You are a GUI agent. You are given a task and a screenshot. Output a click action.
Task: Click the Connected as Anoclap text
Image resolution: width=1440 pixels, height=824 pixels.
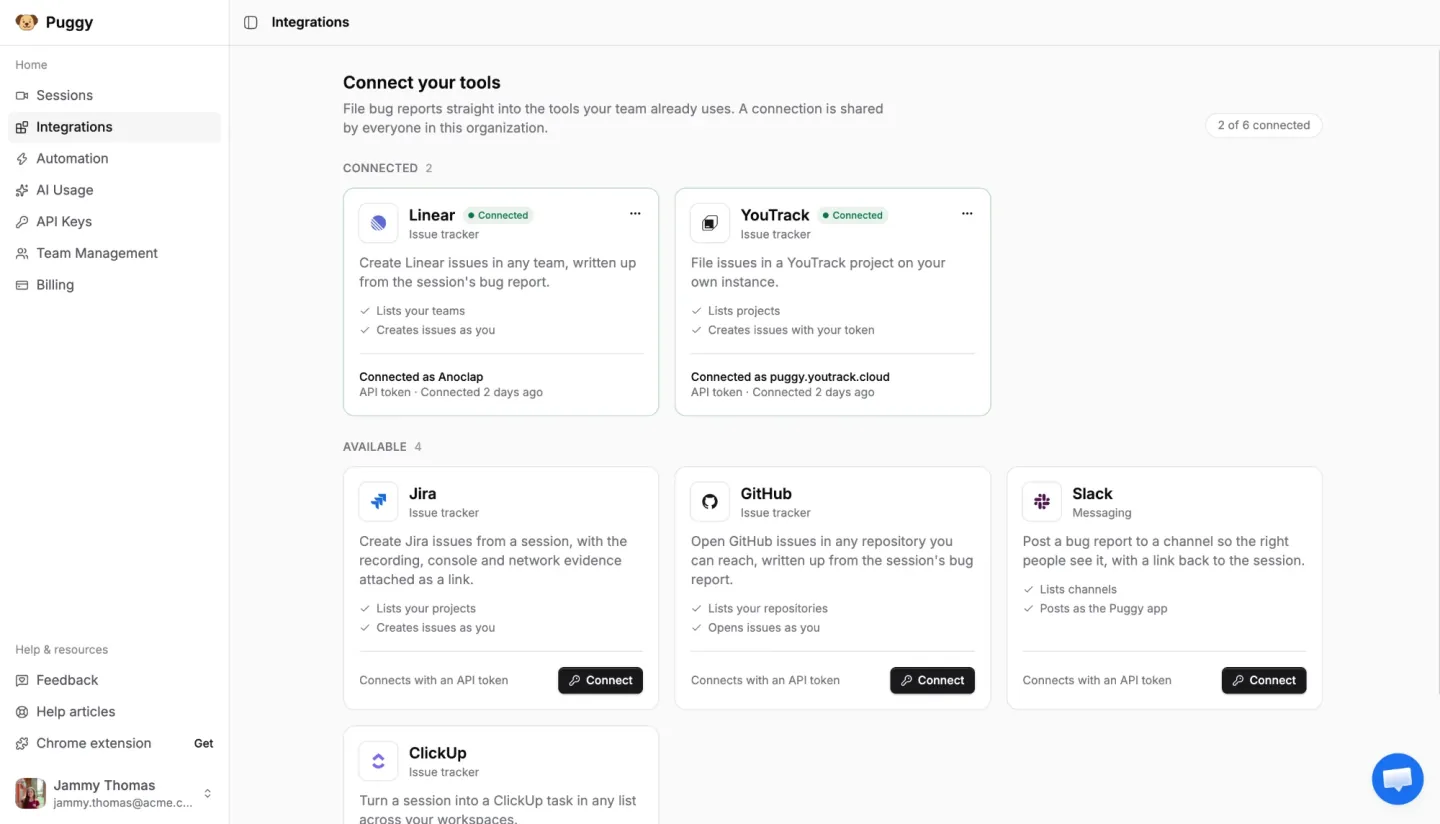click(x=421, y=377)
